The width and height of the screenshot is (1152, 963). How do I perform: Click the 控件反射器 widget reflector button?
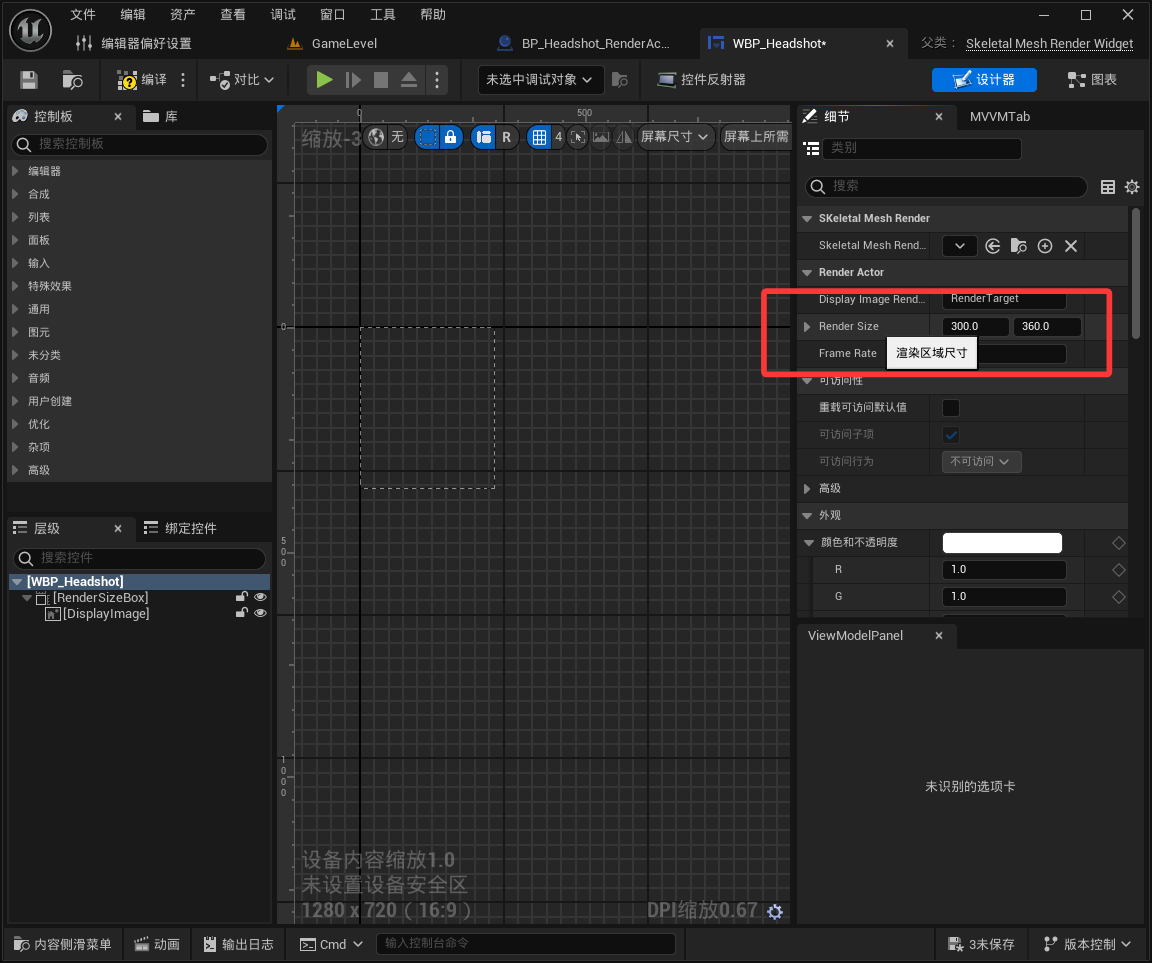702,79
